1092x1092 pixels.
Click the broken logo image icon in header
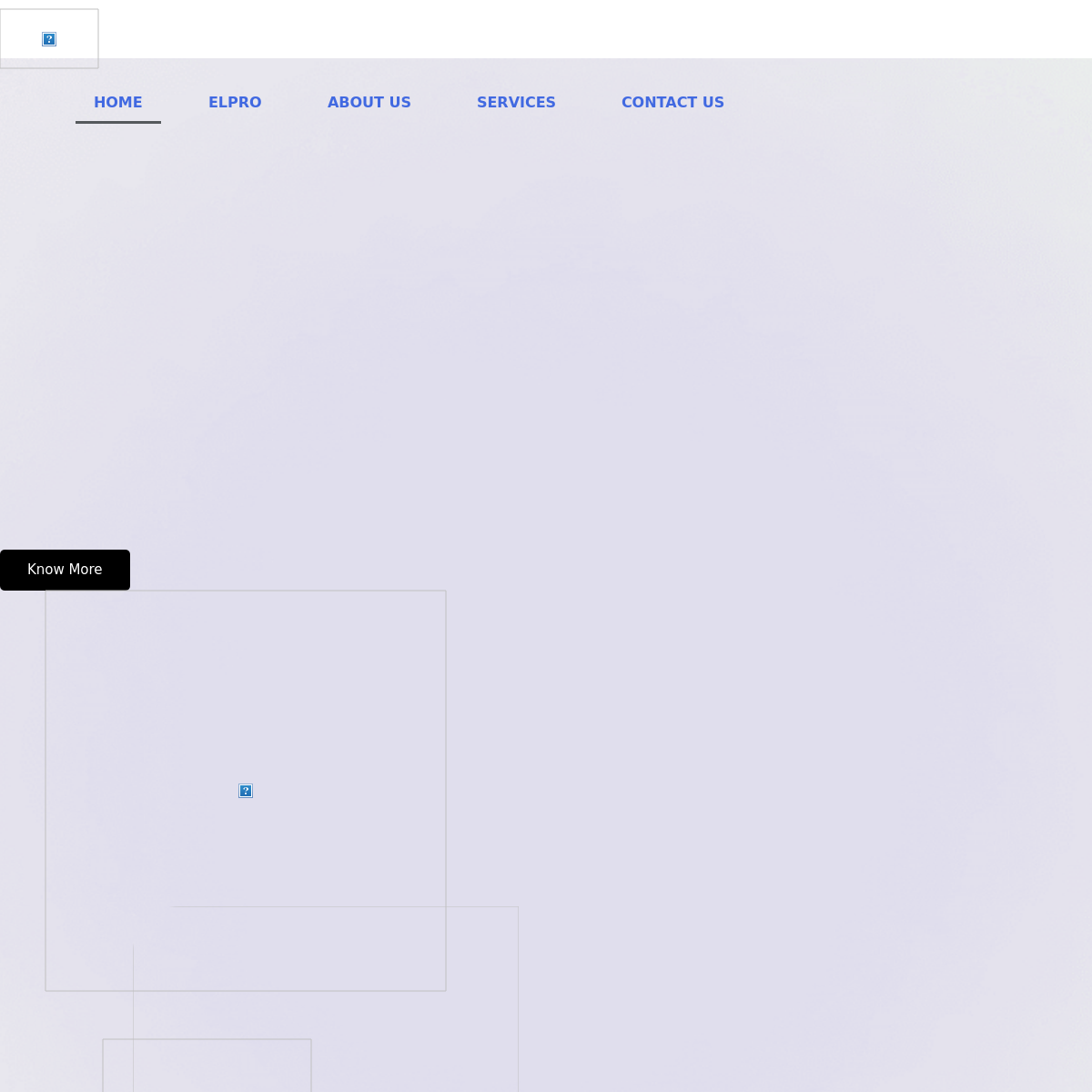point(49,39)
